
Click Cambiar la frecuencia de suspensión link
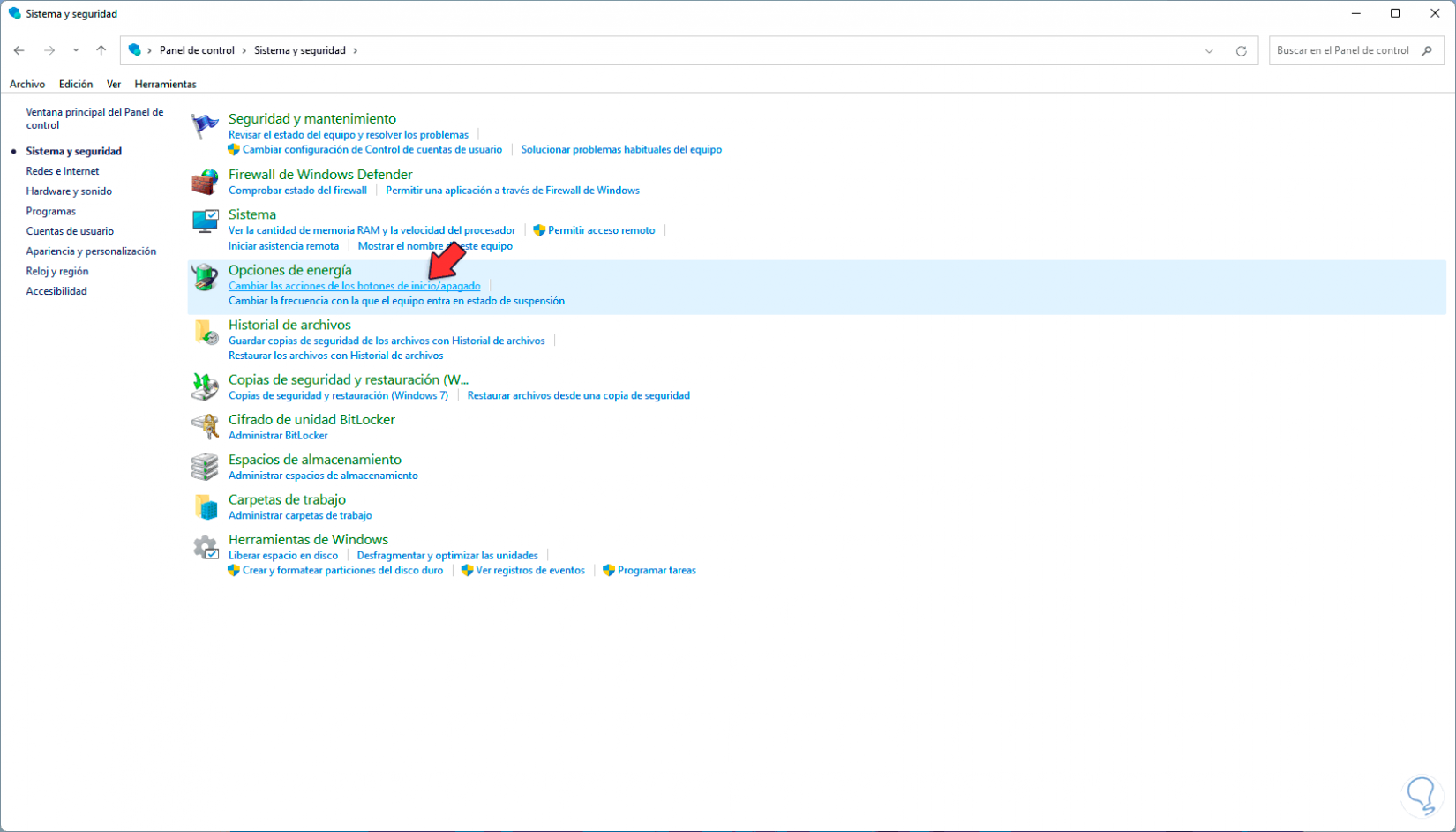[x=396, y=301]
